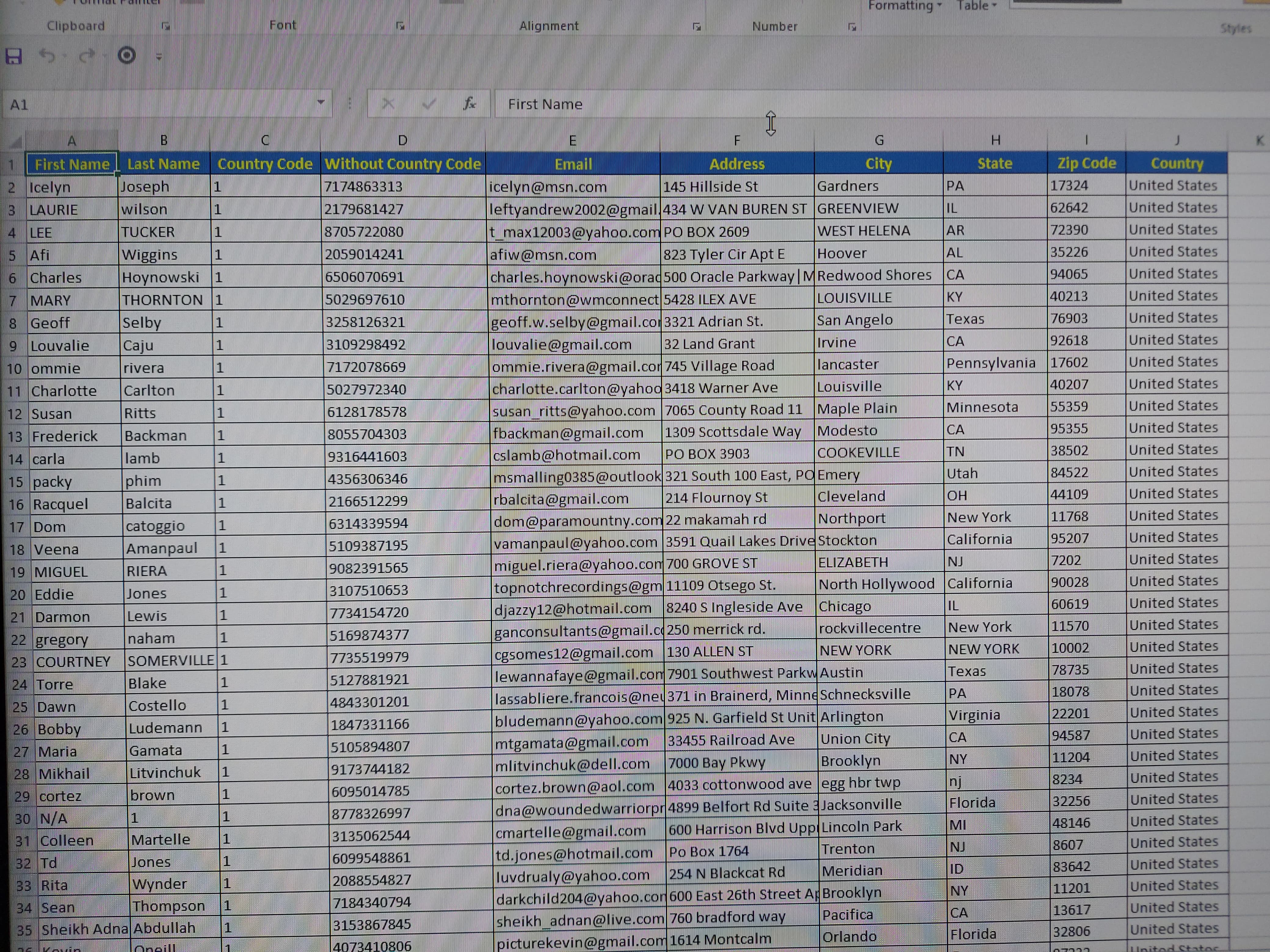The width and height of the screenshot is (1270, 952).
Task: Save the workbook from the Quick Access Toolbar
Action: coord(14,56)
